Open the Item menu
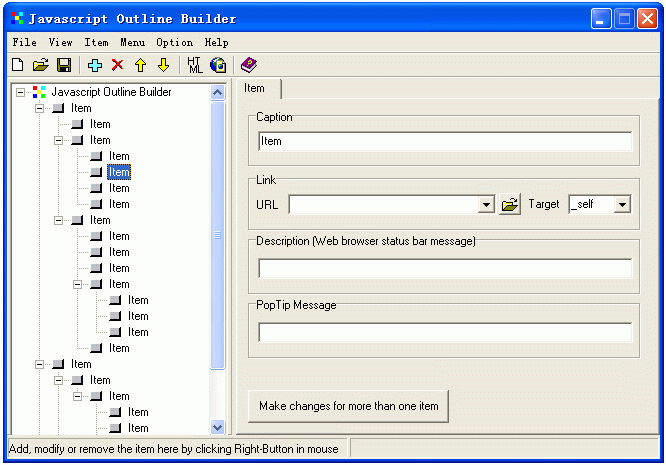The width and height of the screenshot is (666, 465). click(x=96, y=42)
